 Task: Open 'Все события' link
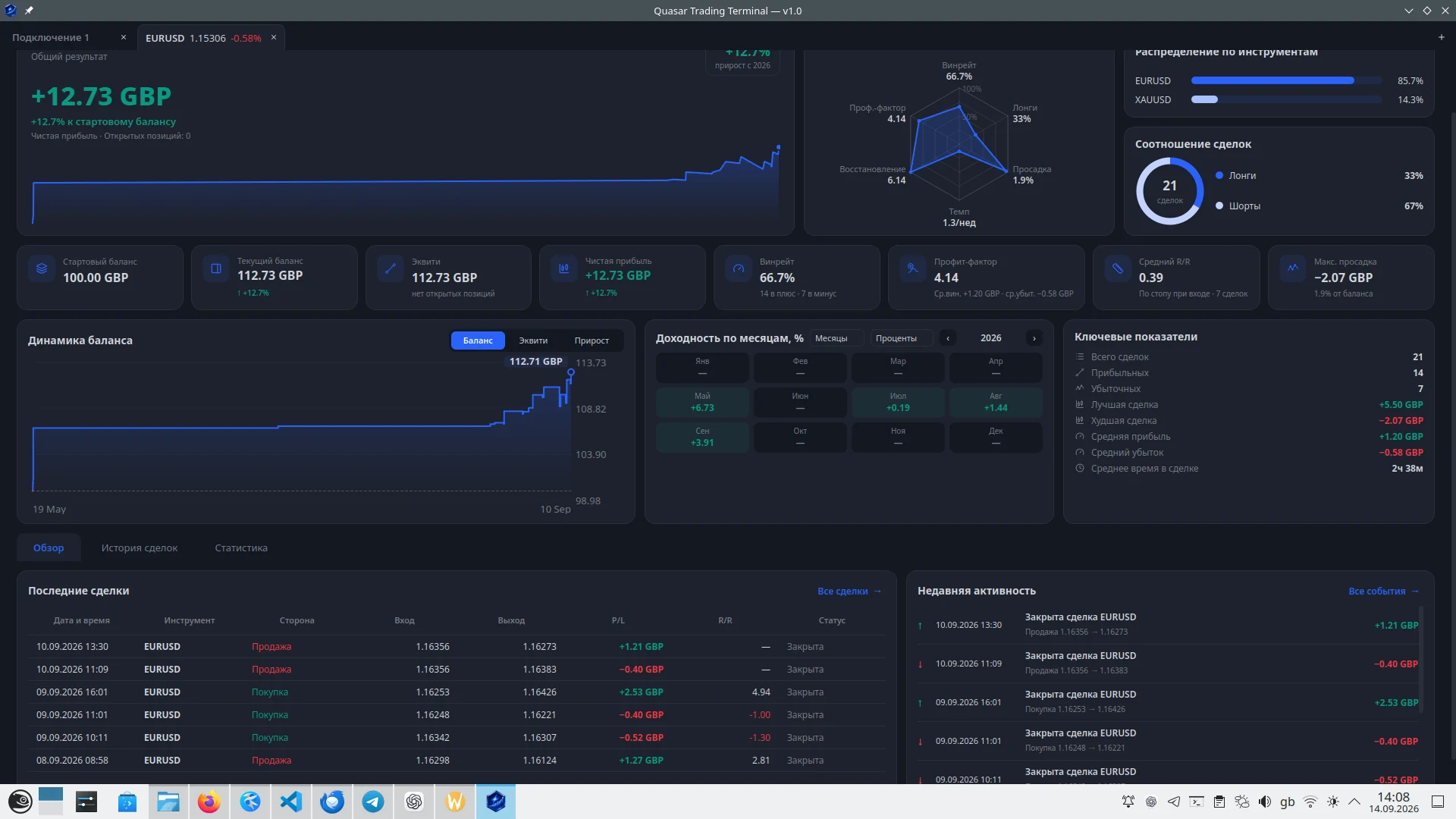tap(1383, 591)
